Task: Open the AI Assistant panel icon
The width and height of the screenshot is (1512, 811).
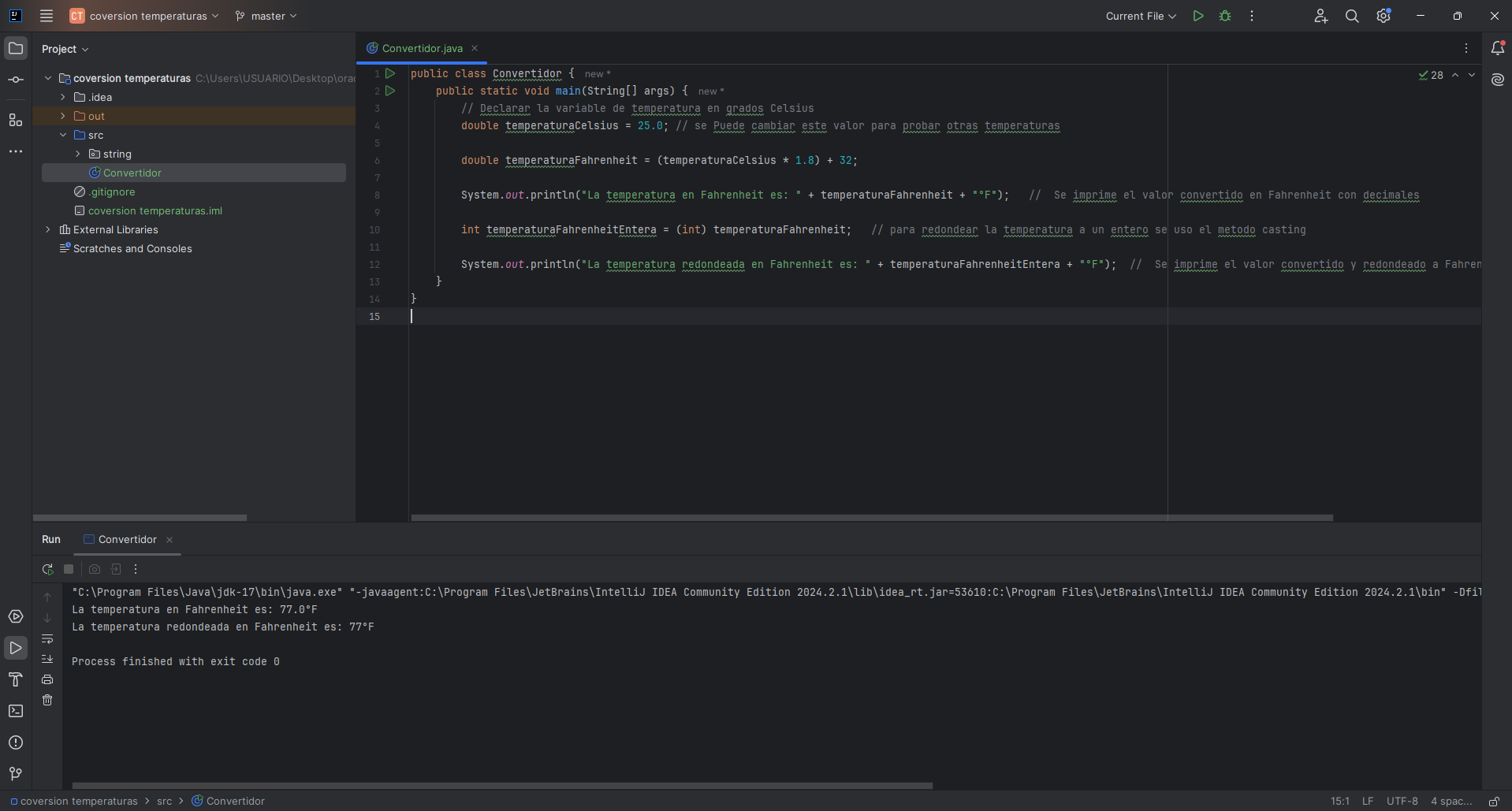Action: tap(1498, 80)
